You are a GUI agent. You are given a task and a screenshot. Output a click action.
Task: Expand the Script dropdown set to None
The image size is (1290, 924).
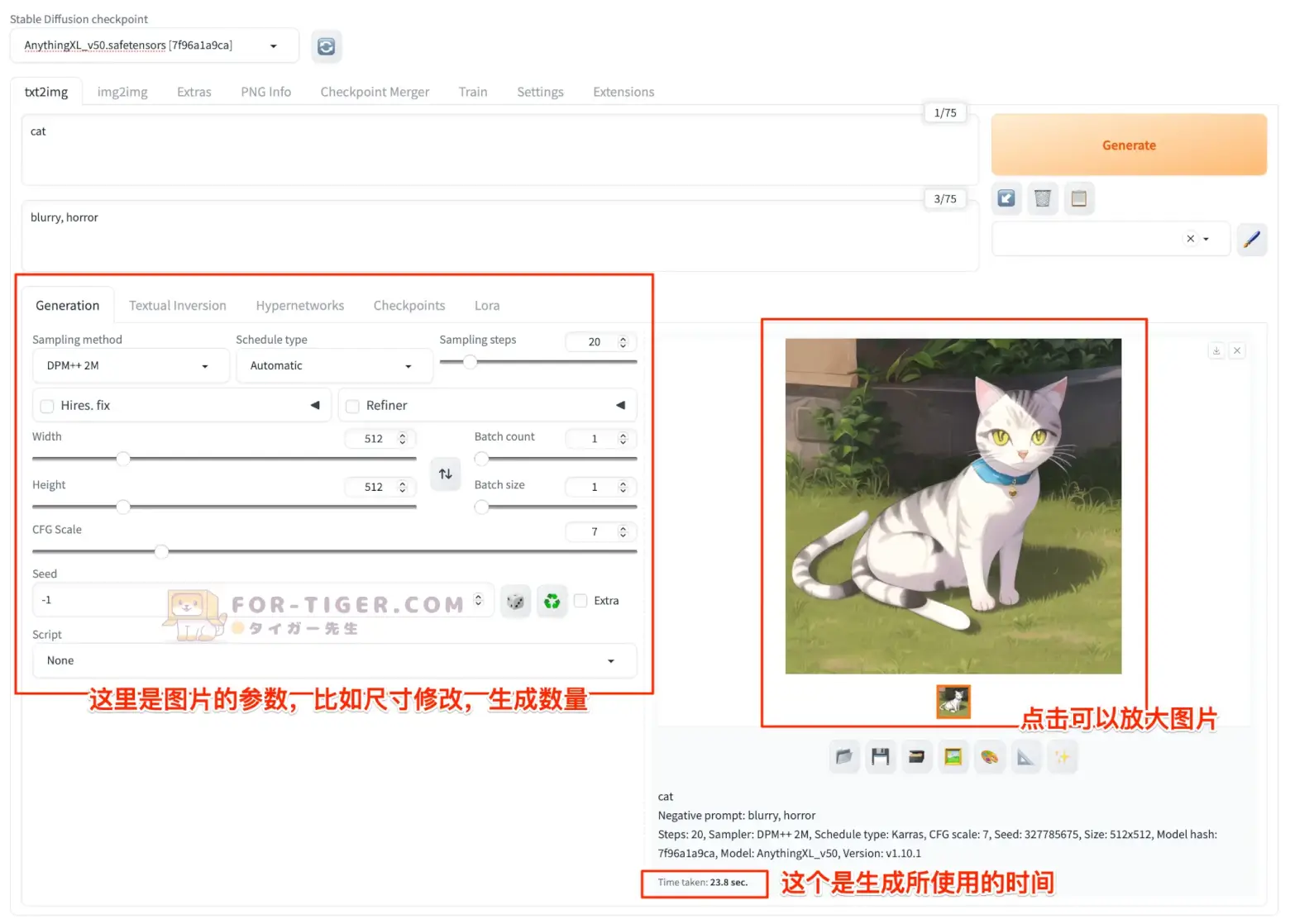333,660
